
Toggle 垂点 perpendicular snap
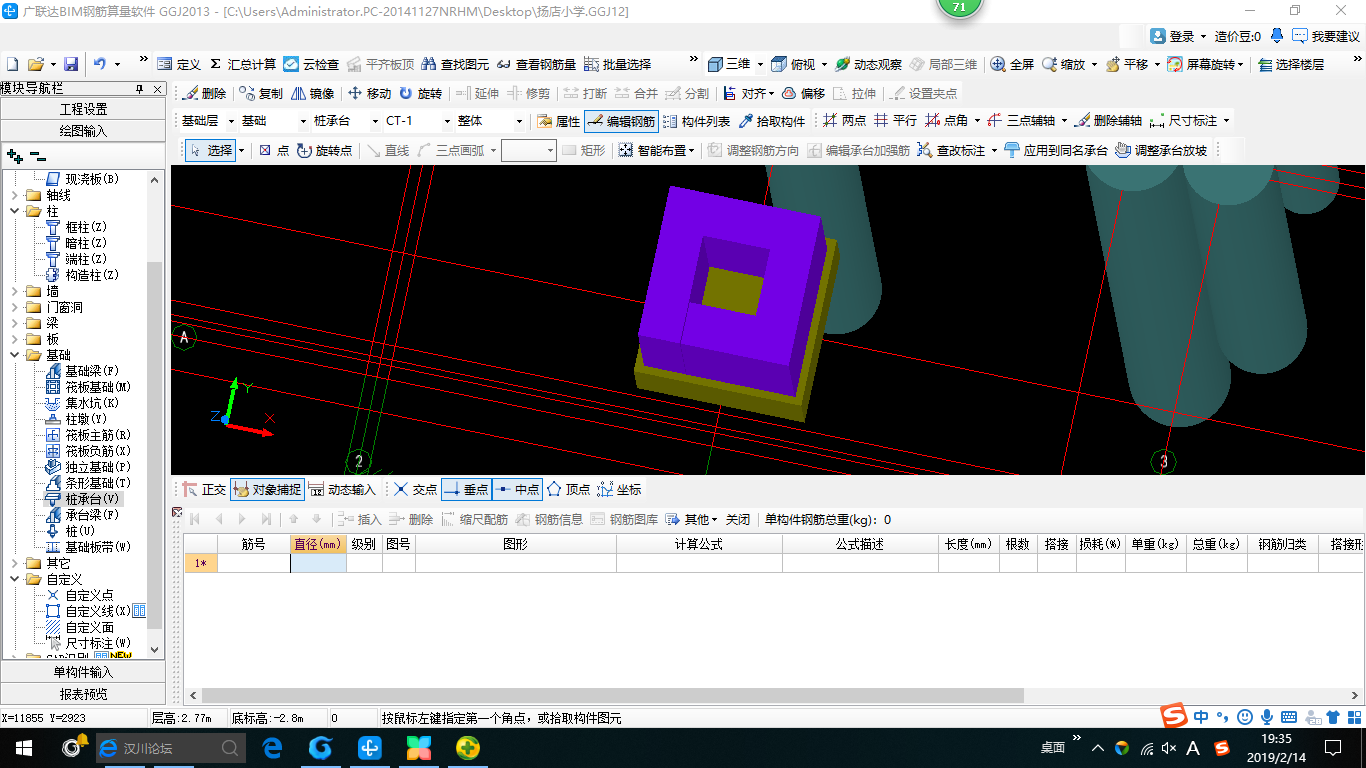click(x=466, y=489)
